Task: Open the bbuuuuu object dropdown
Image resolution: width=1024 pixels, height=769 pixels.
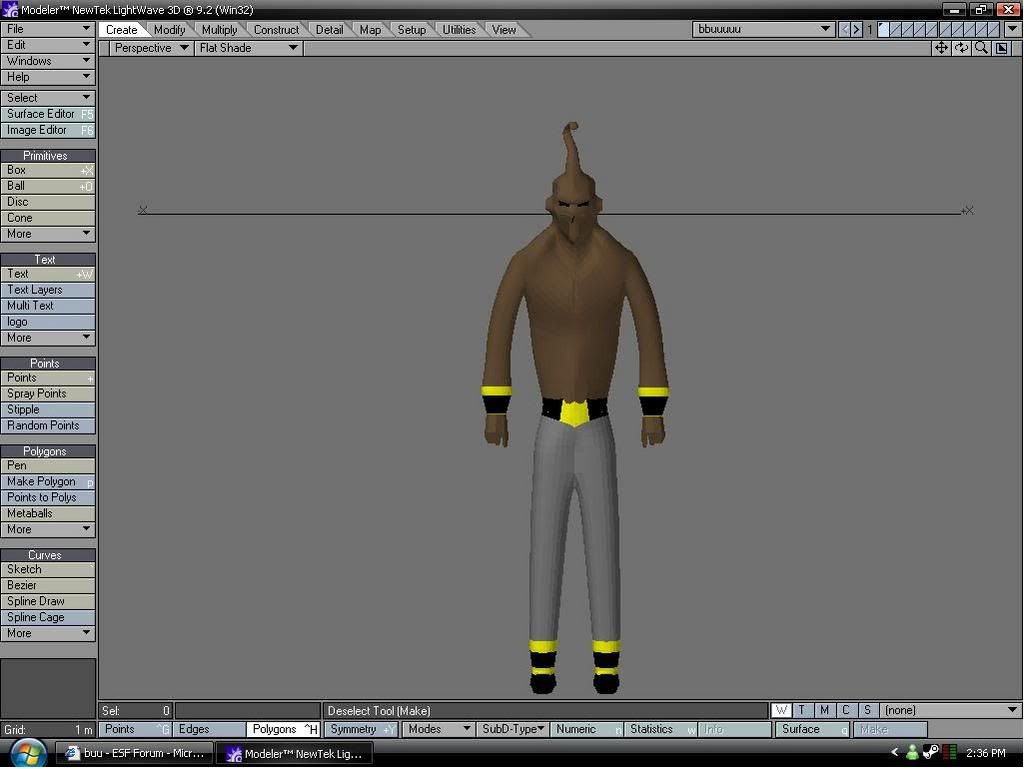Action: point(763,29)
